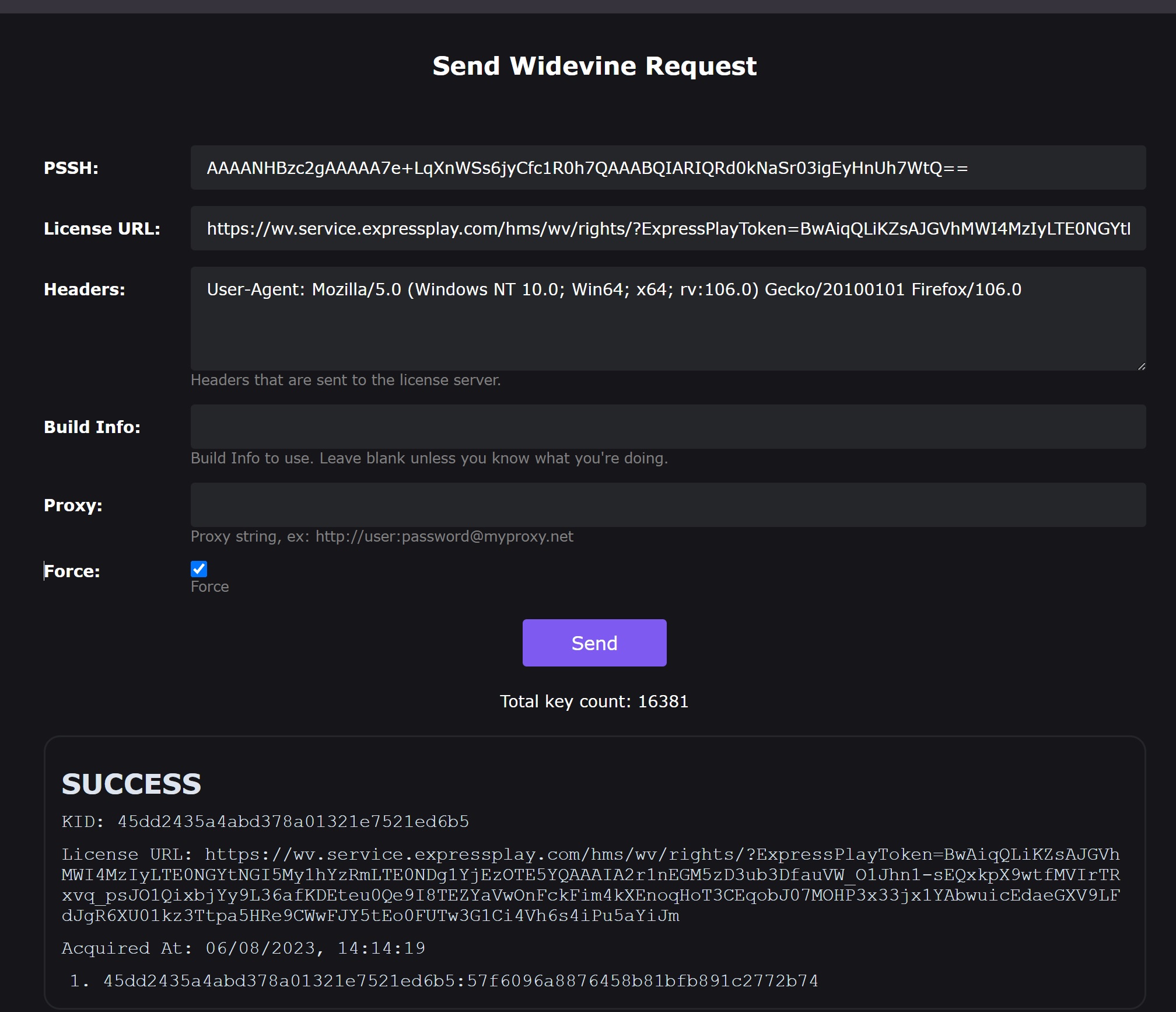Image resolution: width=1176 pixels, height=1012 pixels.
Task: Click the decrypted key entry number 1
Action: [460, 981]
